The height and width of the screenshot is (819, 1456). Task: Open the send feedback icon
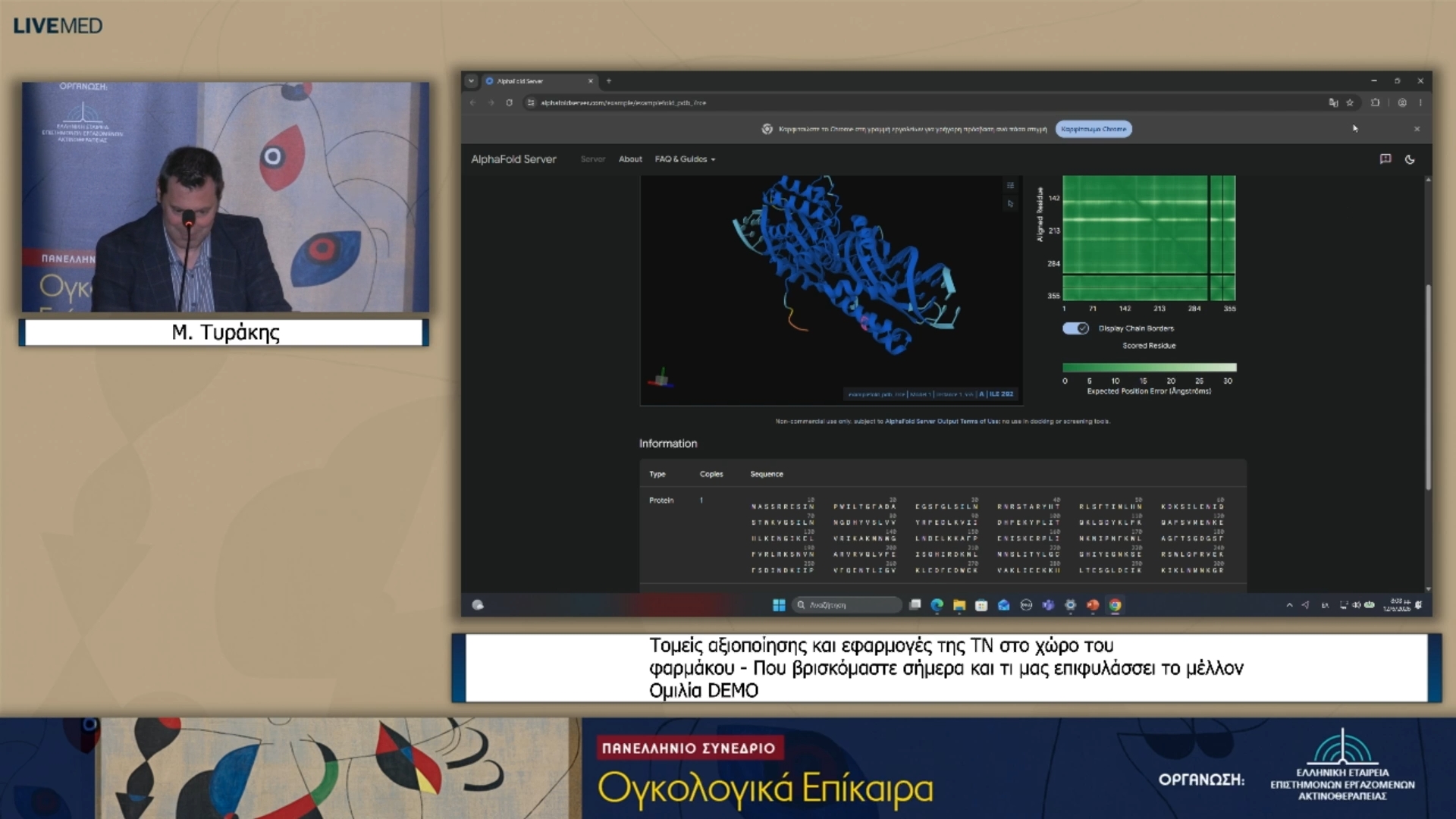click(x=1385, y=159)
